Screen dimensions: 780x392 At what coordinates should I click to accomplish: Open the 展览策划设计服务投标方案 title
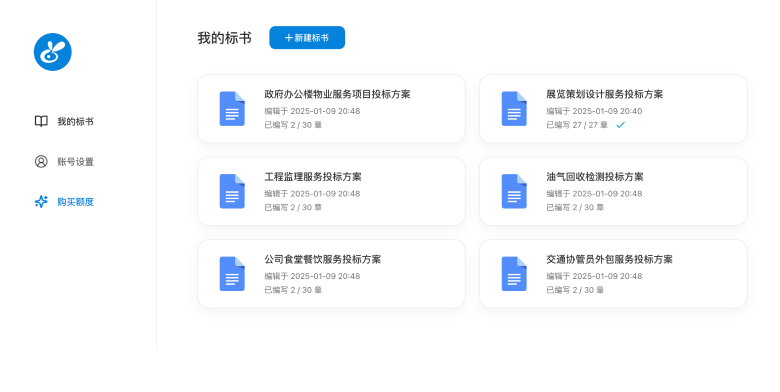click(604, 95)
